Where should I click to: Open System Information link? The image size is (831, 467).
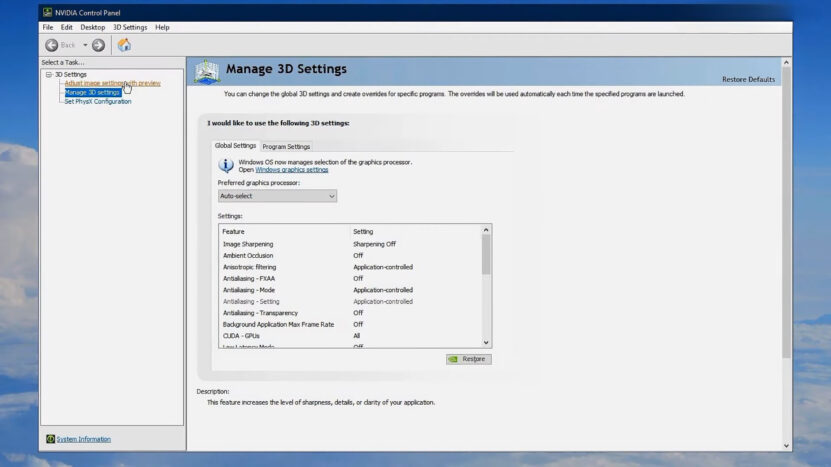(x=84, y=439)
